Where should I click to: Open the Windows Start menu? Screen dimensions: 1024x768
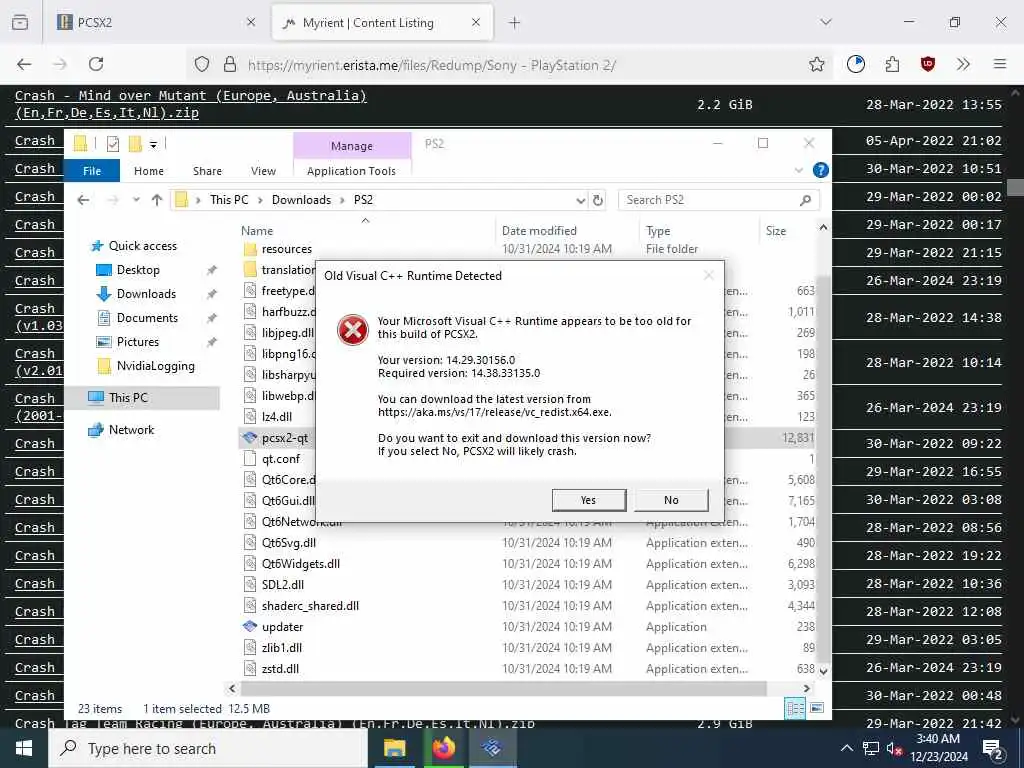[24, 748]
